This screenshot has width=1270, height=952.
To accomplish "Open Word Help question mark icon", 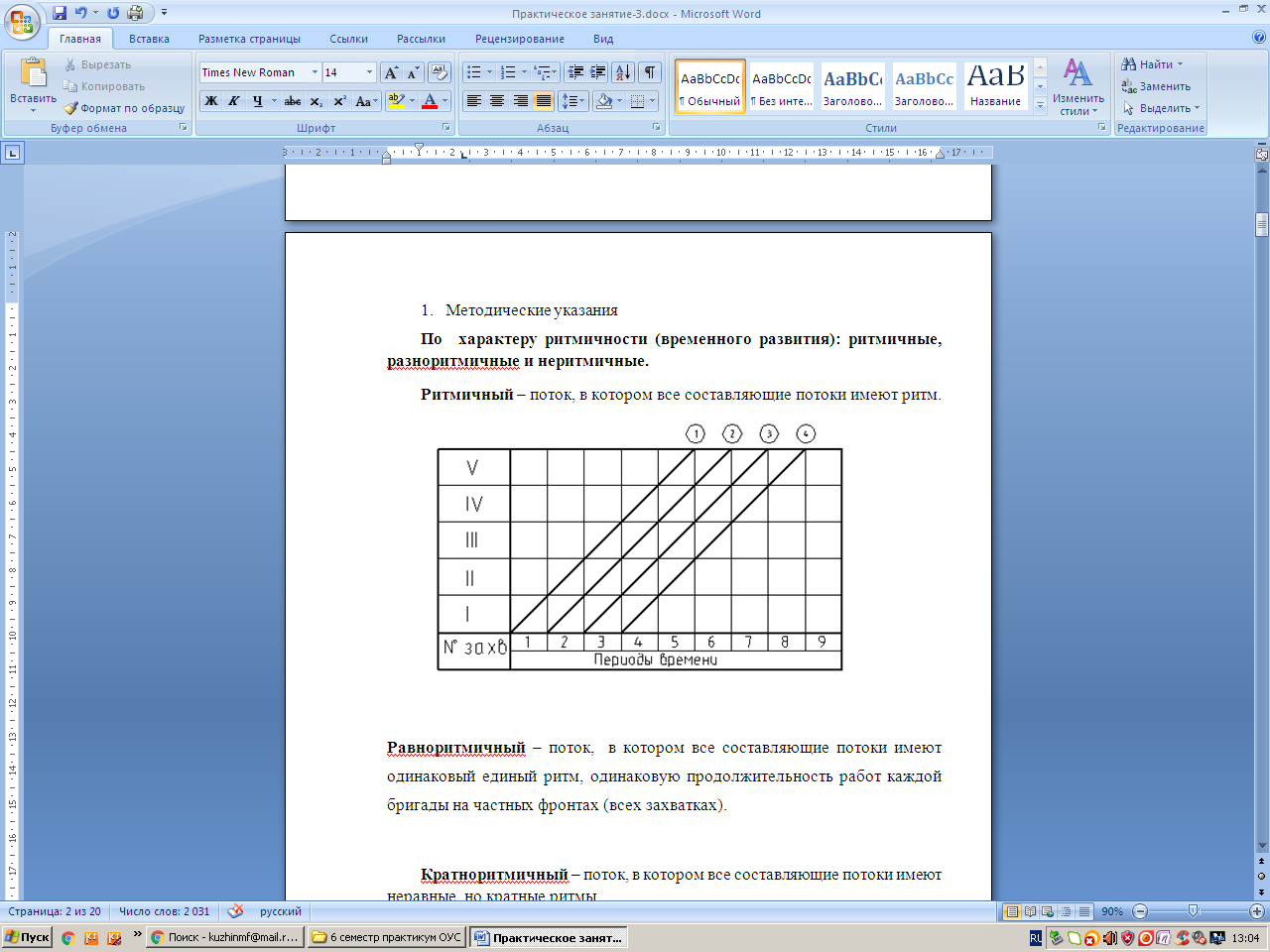I will pos(1259,39).
